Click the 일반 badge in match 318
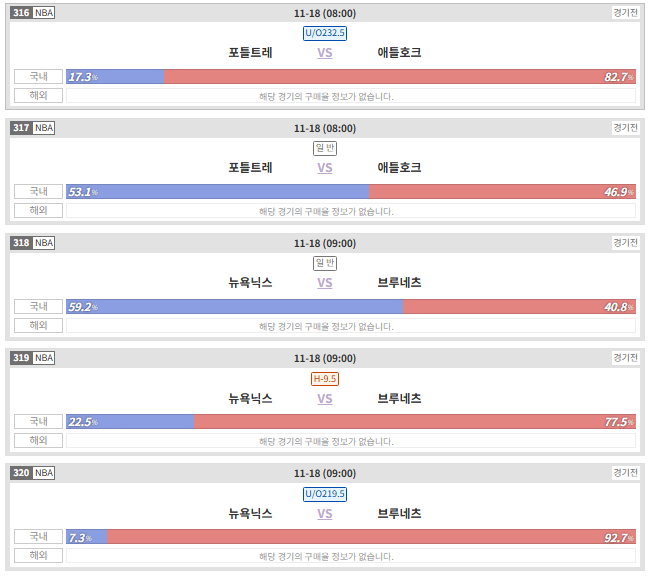The image size is (652, 577). [x=326, y=263]
